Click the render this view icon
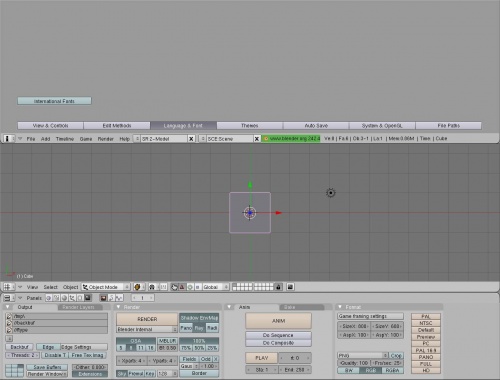Screen dimensions: 500x380 pyautogui.click(x=290, y=287)
